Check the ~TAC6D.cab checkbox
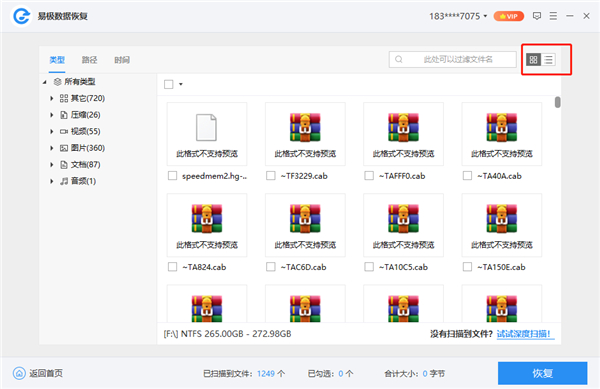Image resolution: width=600 pixels, height=389 pixels. point(271,267)
